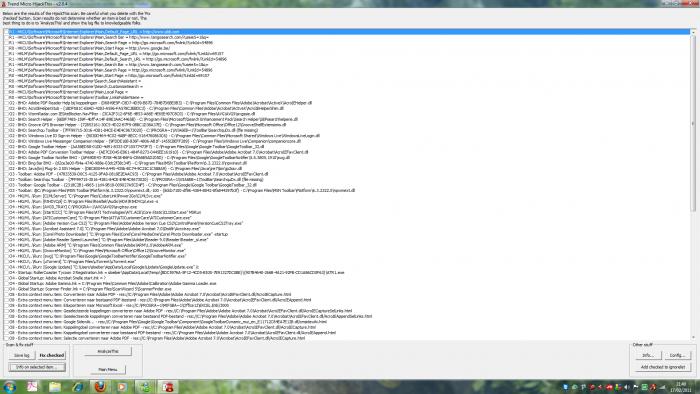This screenshot has height=394, width=700.
Task: Open the Config settings button
Action: 677,355
